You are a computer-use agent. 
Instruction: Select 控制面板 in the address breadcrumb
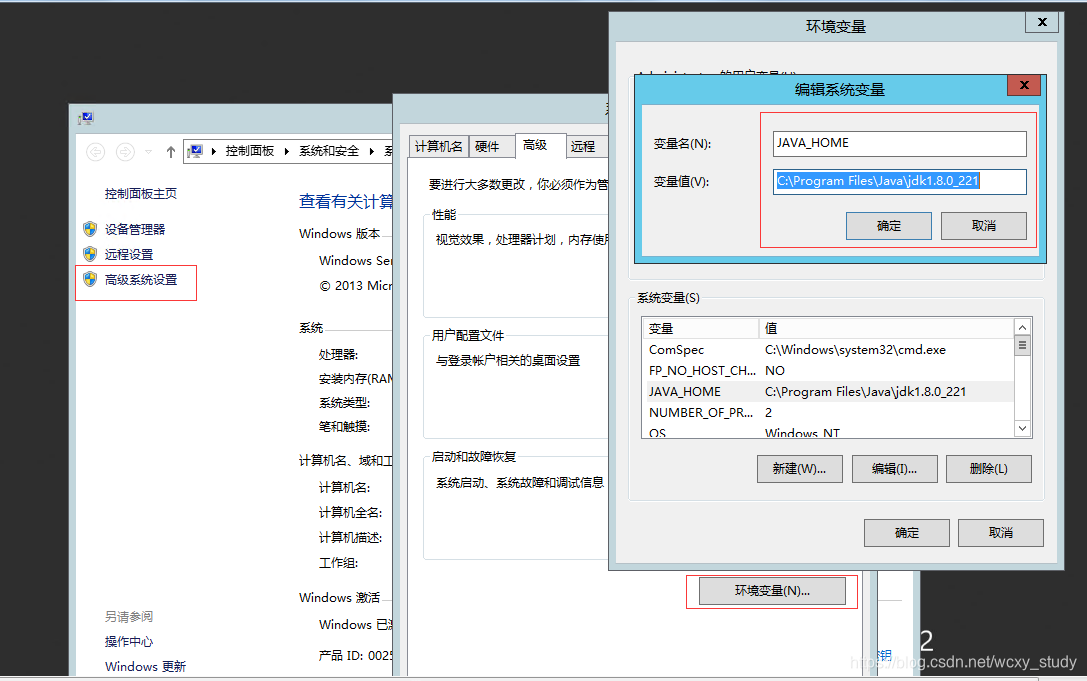pyautogui.click(x=250, y=151)
